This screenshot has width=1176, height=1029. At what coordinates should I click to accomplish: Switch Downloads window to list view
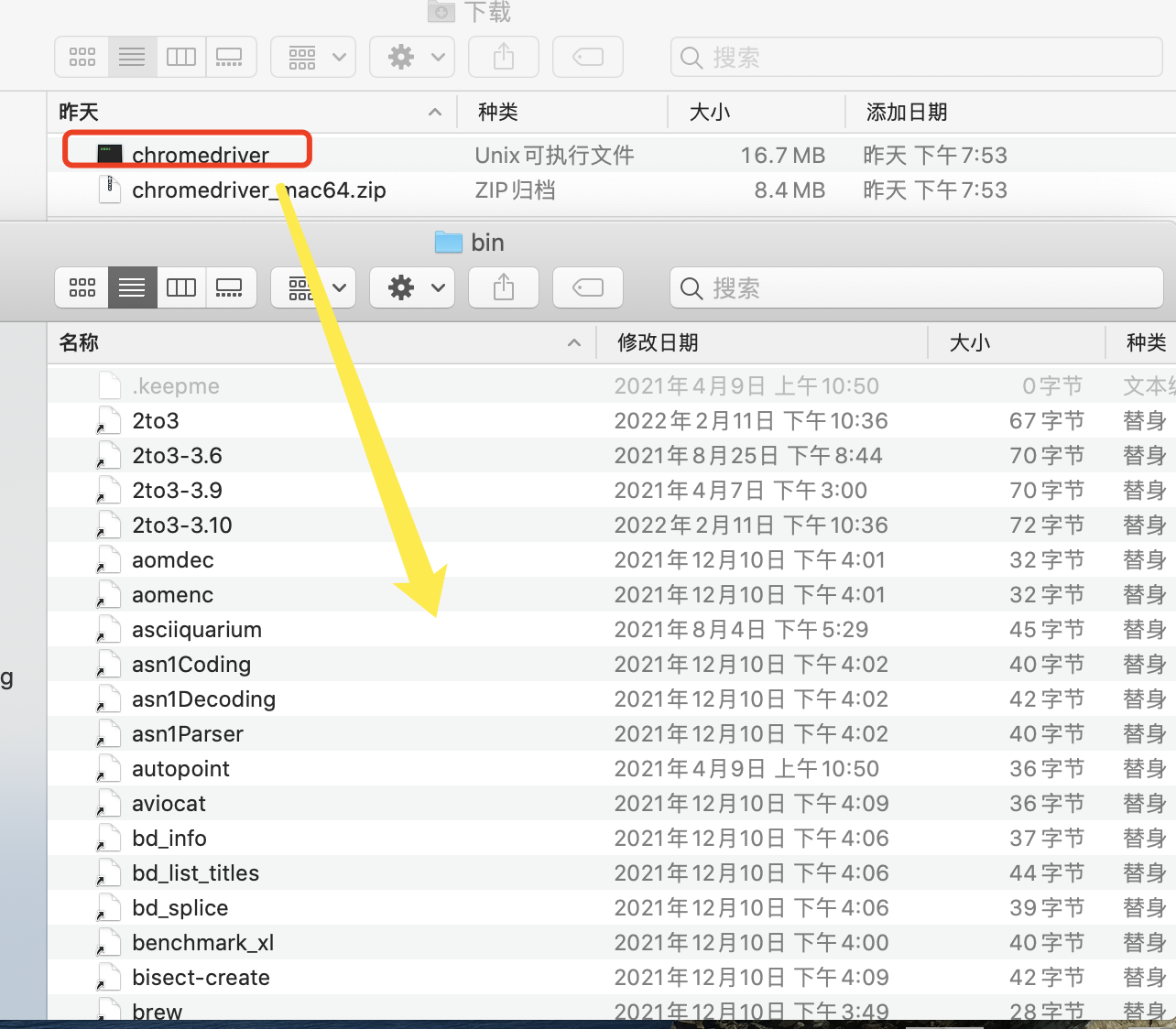point(132,57)
